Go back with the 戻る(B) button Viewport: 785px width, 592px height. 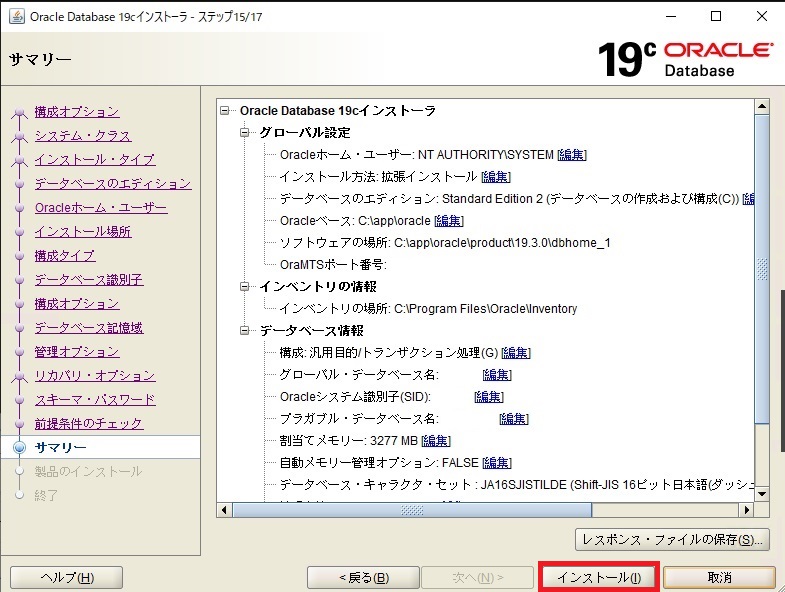tap(363, 577)
